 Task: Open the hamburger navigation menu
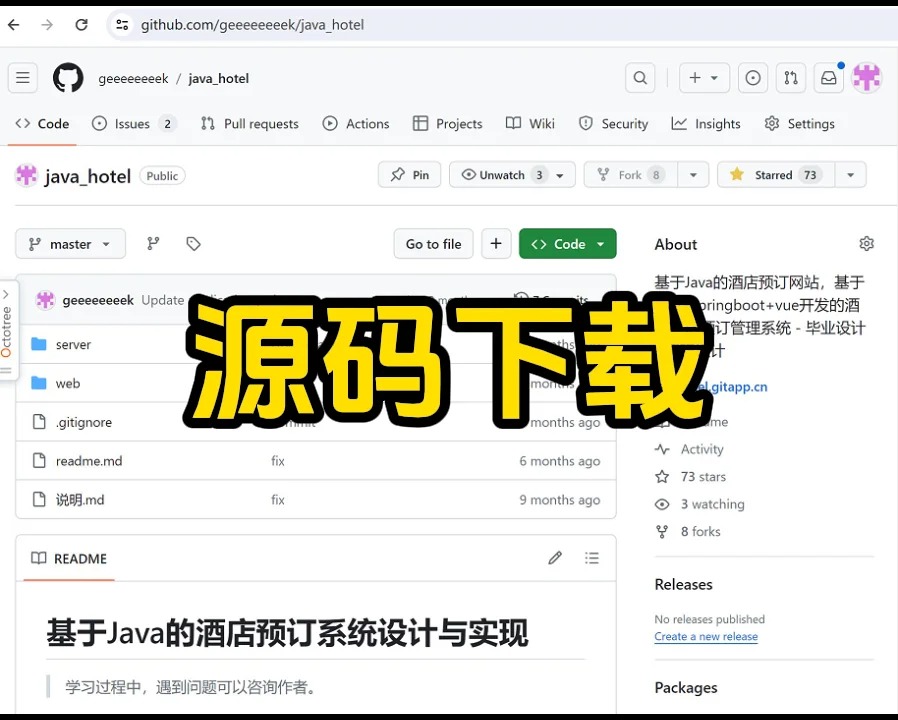tap(23, 78)
